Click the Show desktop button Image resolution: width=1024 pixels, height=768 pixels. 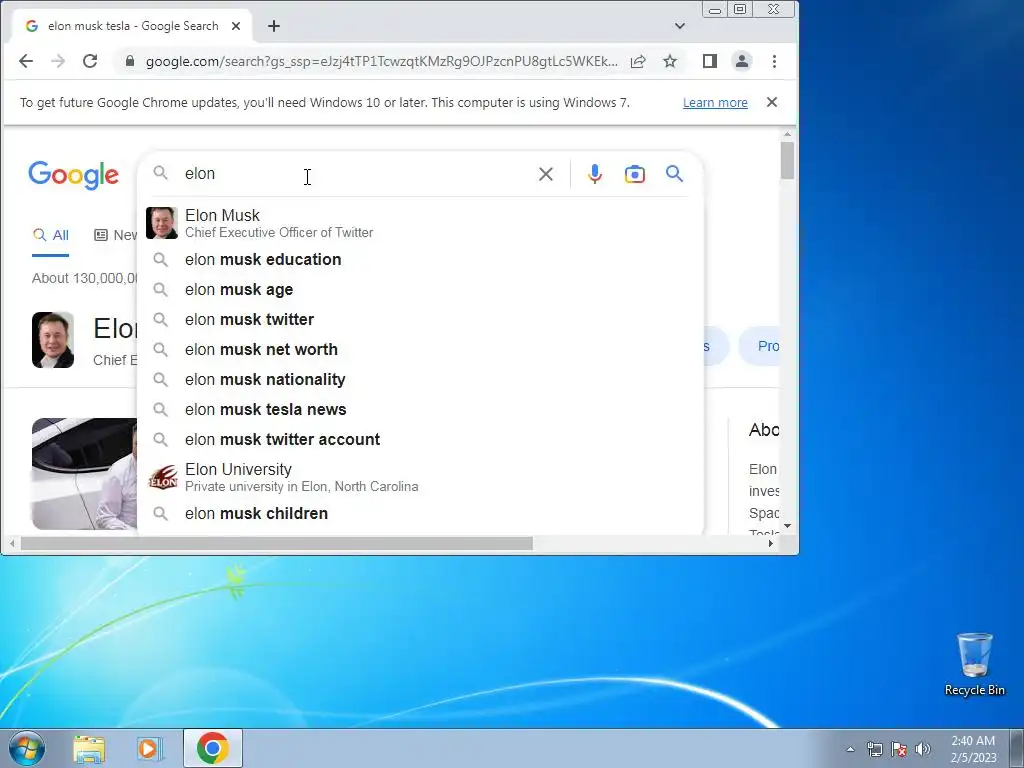1017,748
